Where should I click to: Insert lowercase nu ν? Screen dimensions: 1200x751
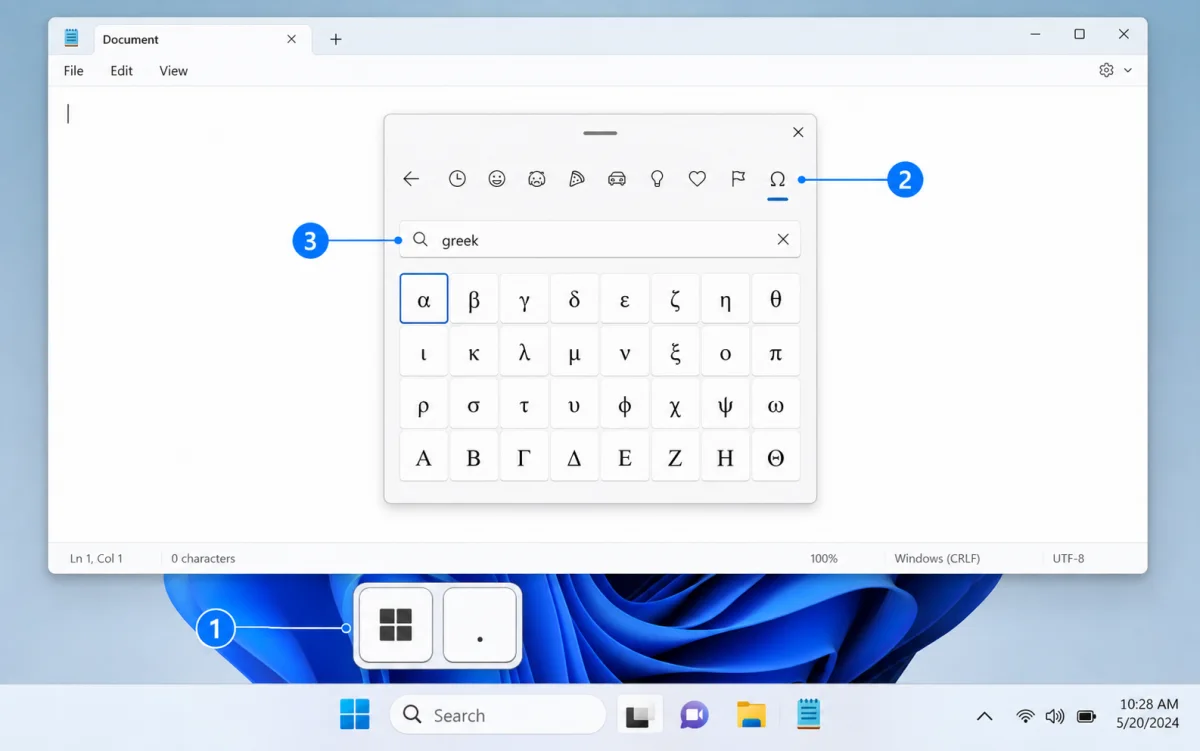pyautogui.click(x=625, y=352)
